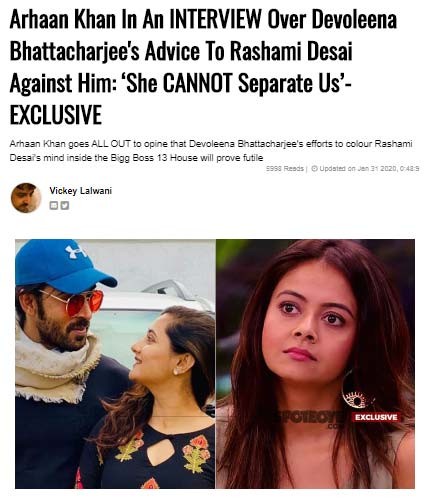Click the article headline about Arhaan Khan
This screenshot has width=427, height=504.
[203, 67]
